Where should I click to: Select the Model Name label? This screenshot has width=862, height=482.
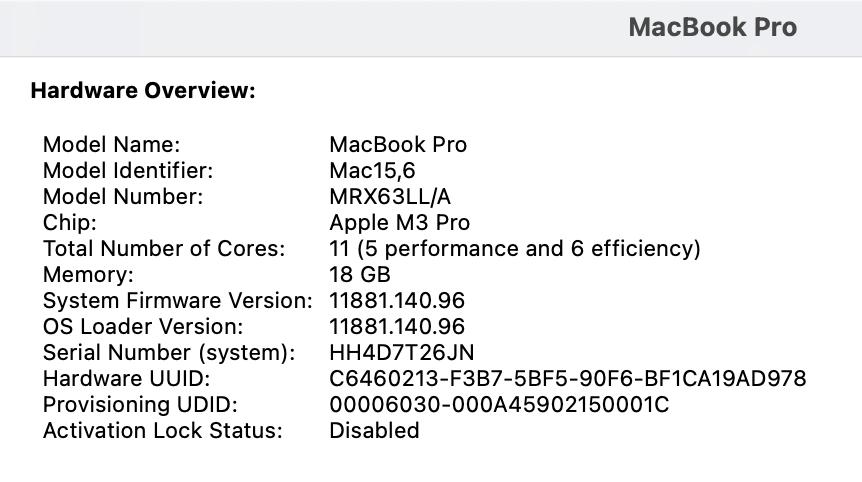click(111, 144)
